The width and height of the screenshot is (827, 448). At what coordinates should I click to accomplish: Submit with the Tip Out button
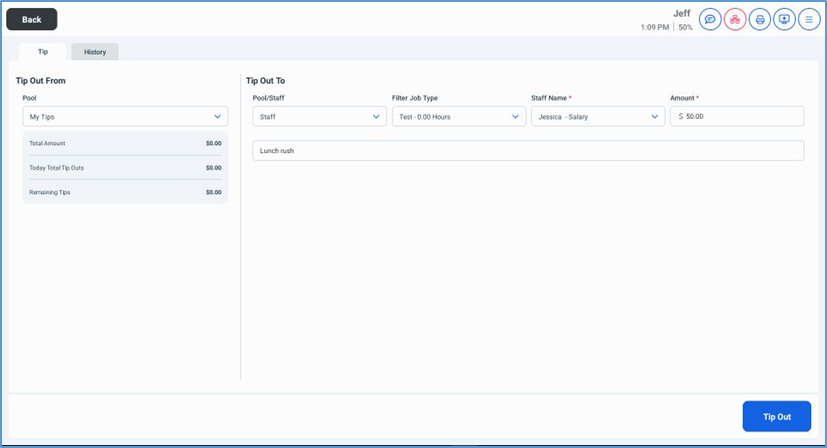pyautogui.click(x=776, y=417)
